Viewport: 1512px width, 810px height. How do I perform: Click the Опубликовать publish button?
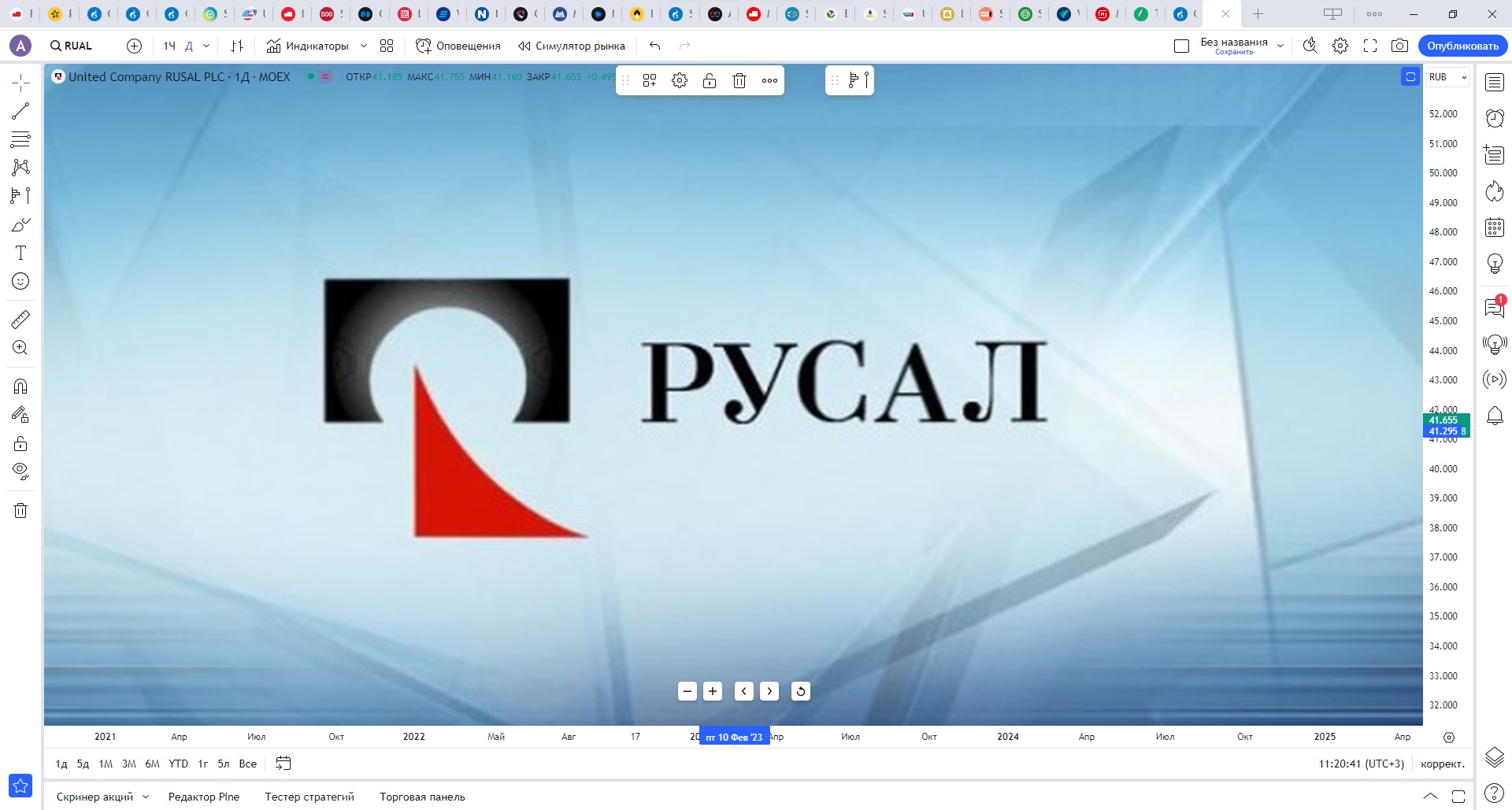point(1462,46)
